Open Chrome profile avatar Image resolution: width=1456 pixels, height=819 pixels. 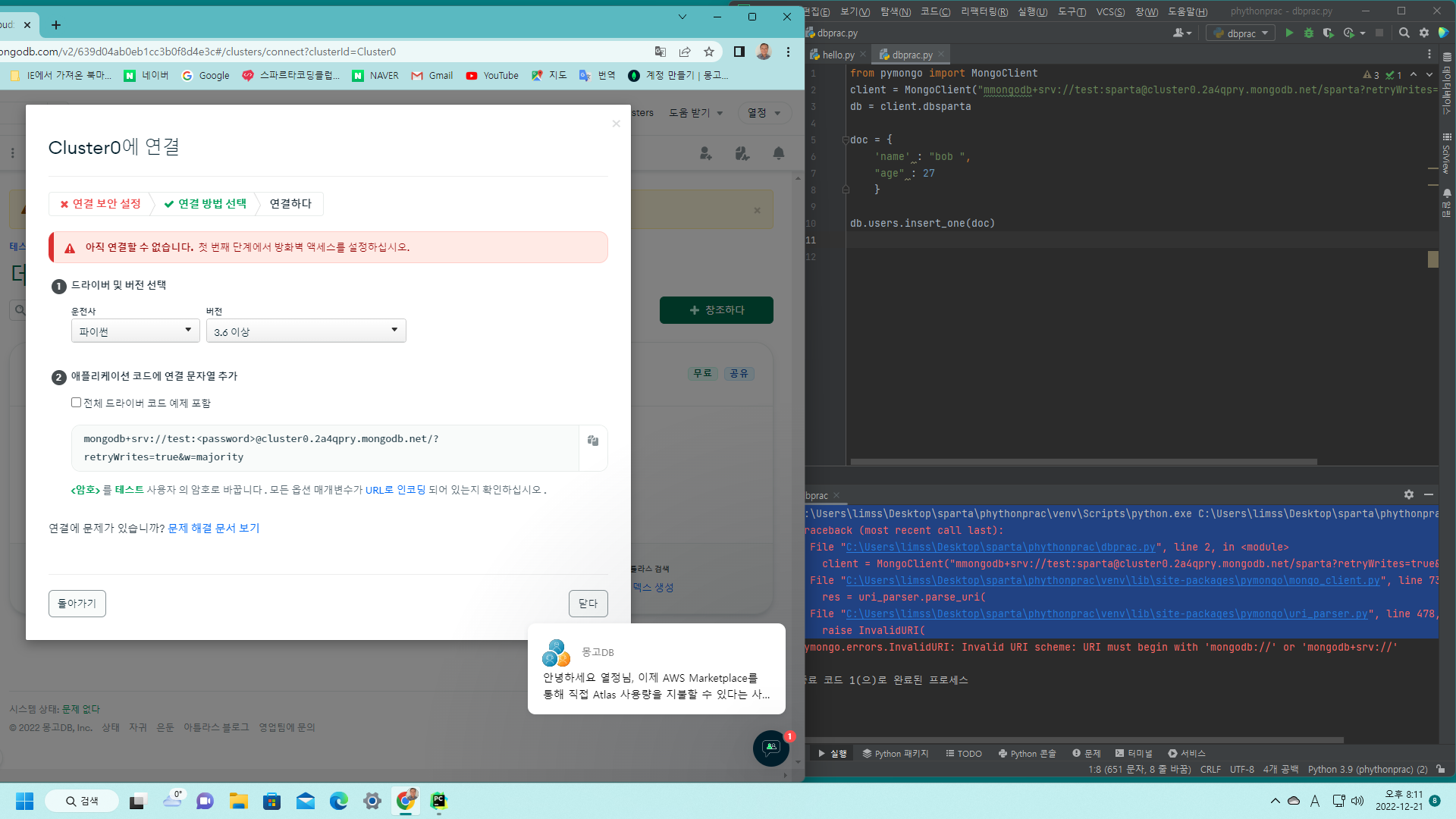pyautogui.click(x=764, y=52)
